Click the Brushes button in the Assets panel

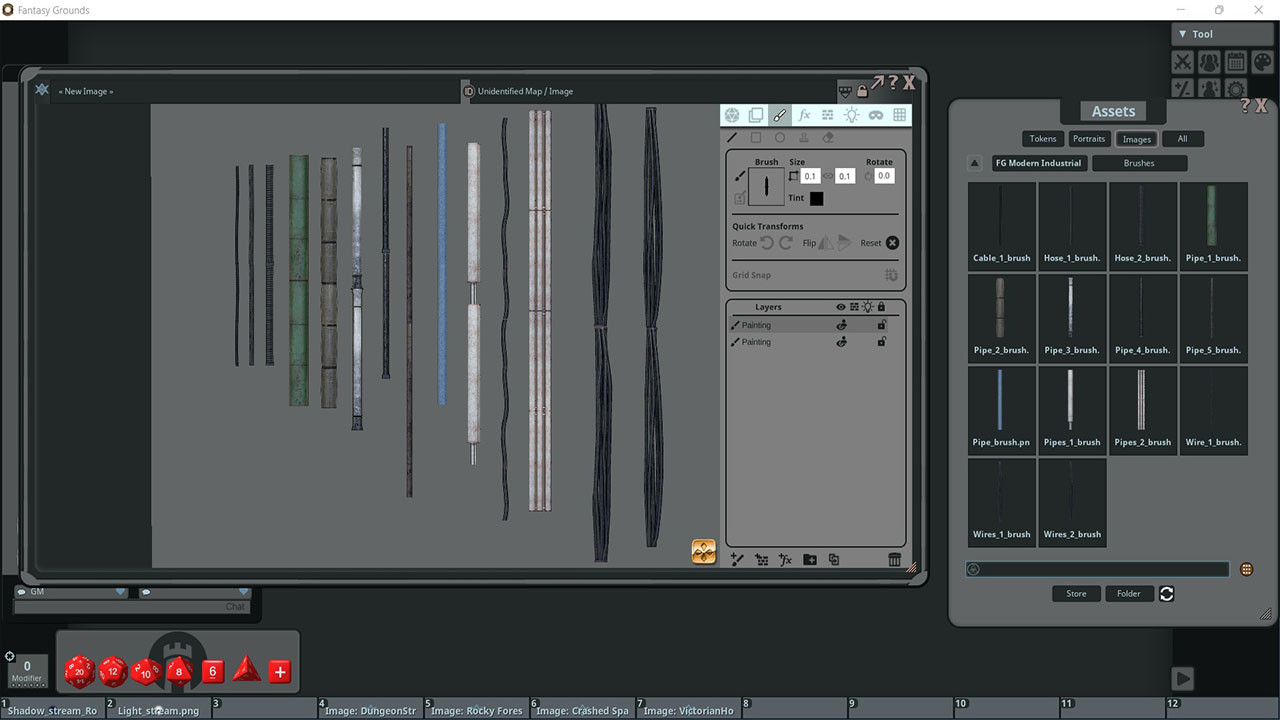pos(1139,162)
